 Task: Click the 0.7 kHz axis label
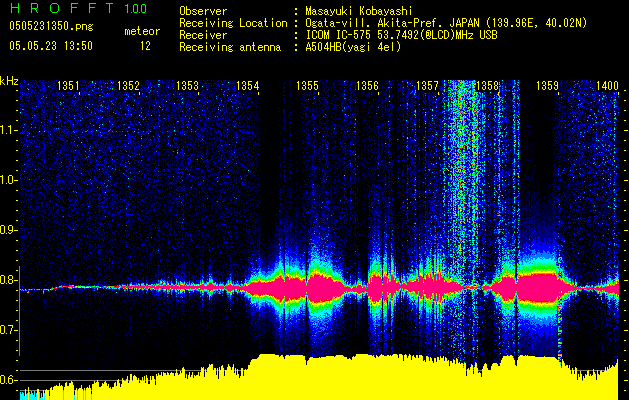pyautogui.click(x=9, y=330)
